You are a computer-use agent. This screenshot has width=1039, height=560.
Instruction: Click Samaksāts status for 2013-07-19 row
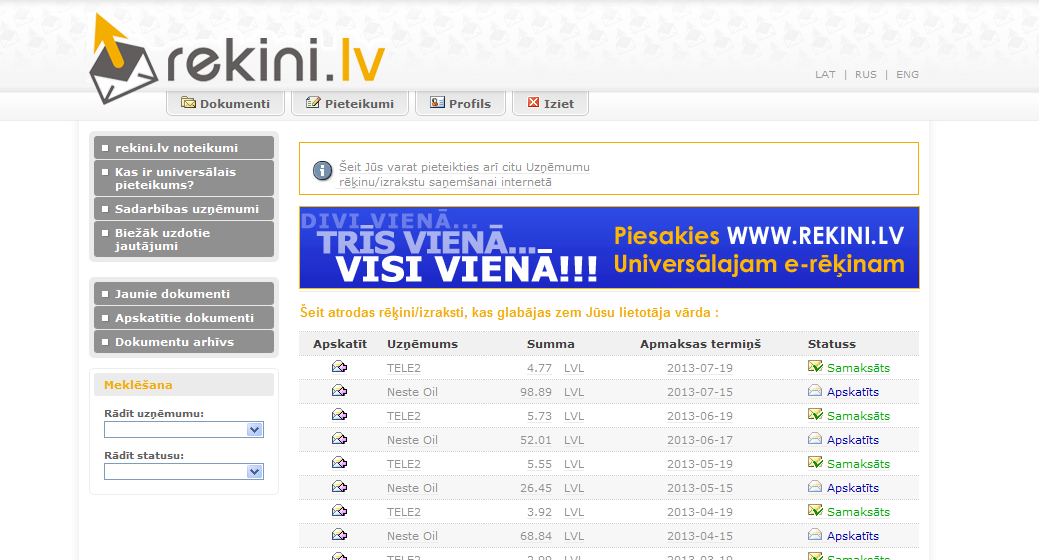pyautogui.click(x=858, y=368)
